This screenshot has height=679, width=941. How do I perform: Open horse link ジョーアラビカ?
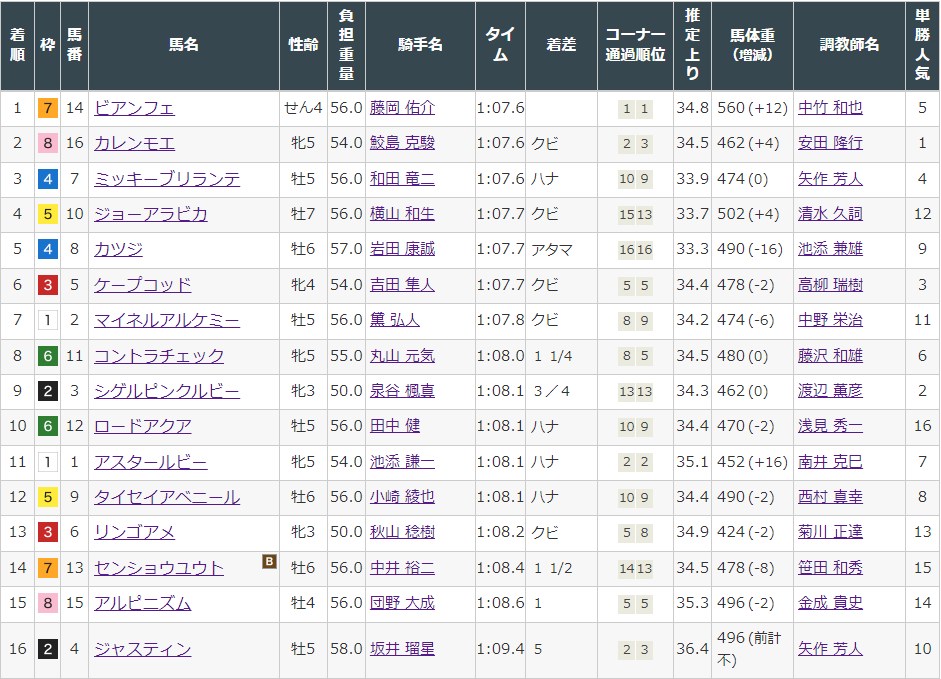(x=151, y=214)
